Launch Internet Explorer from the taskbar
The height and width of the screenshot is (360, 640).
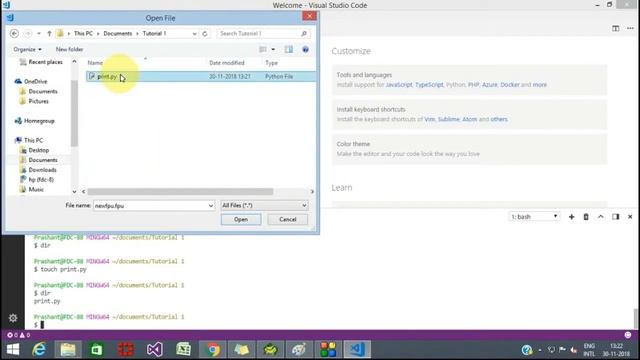point(39,349)
